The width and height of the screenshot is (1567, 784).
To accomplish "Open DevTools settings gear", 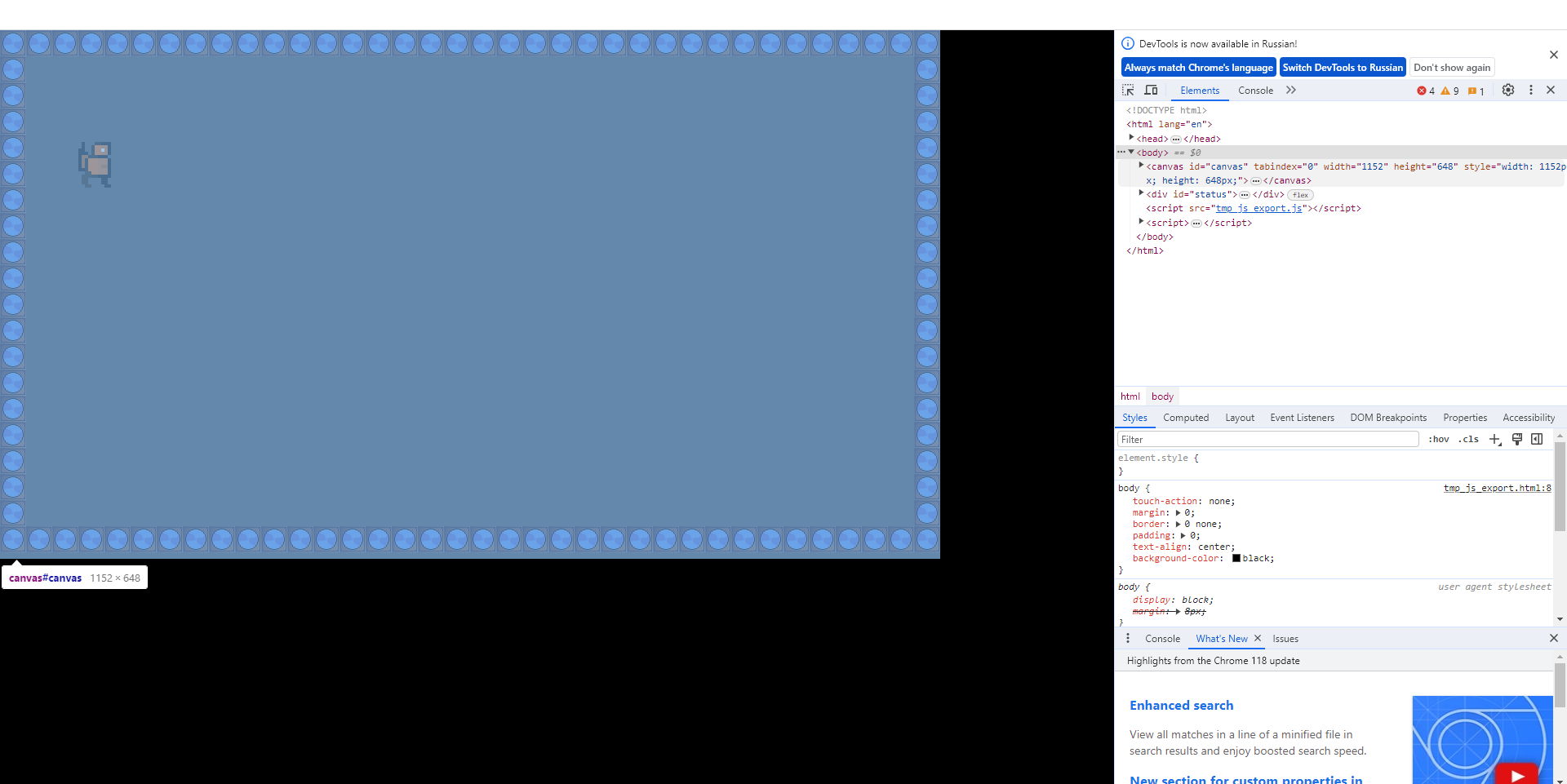I will click(x=1508, y=91).
